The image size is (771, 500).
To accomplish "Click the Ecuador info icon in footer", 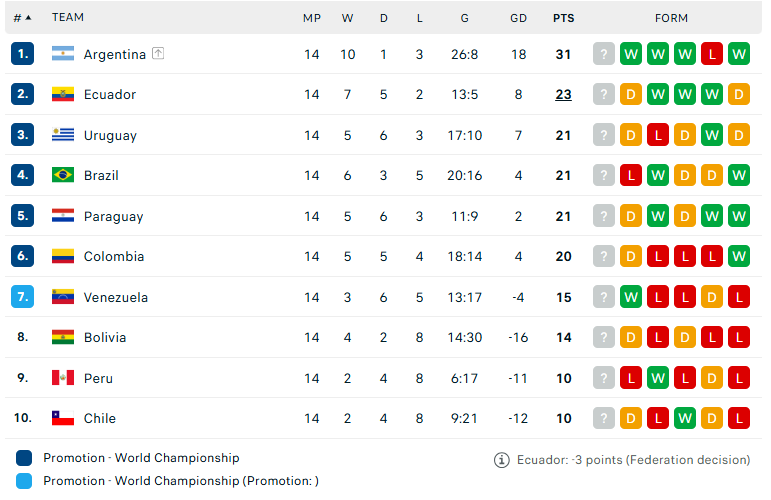I will [501, 460].
